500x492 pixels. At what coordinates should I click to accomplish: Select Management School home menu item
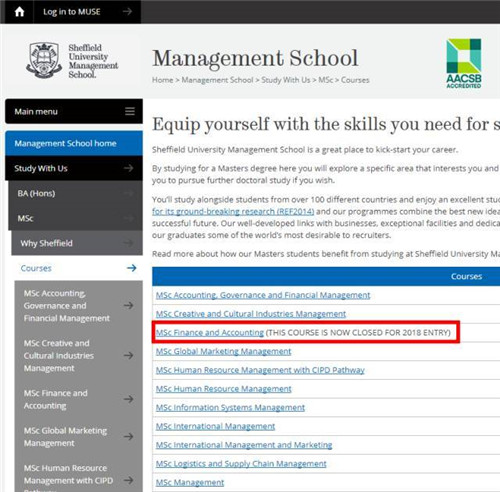tap(74, 143)
